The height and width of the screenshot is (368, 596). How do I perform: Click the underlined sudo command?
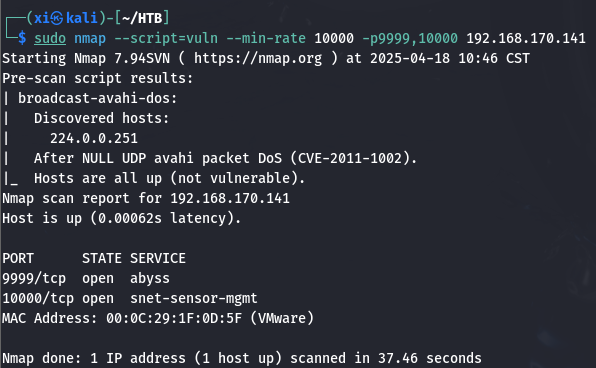pyautogui.click(x=50, y=38)
